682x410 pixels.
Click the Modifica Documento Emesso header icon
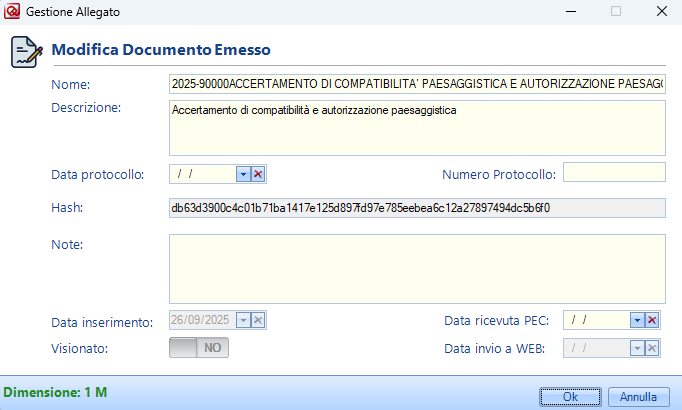click(26, 51)
